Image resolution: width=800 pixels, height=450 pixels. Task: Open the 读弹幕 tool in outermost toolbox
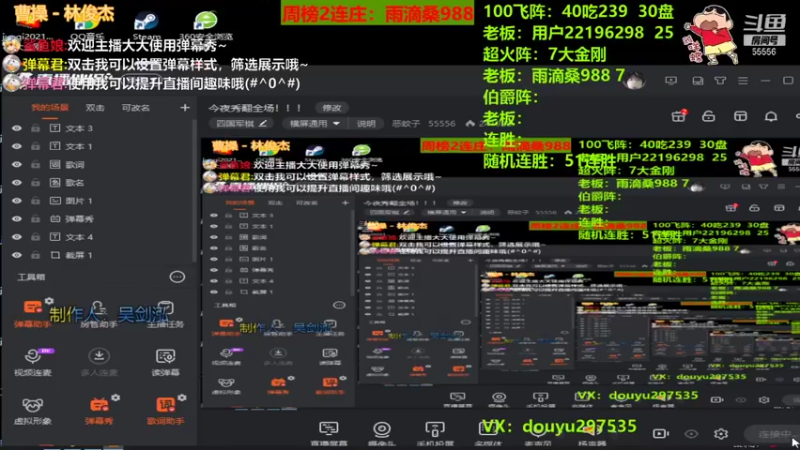(165, 362)
